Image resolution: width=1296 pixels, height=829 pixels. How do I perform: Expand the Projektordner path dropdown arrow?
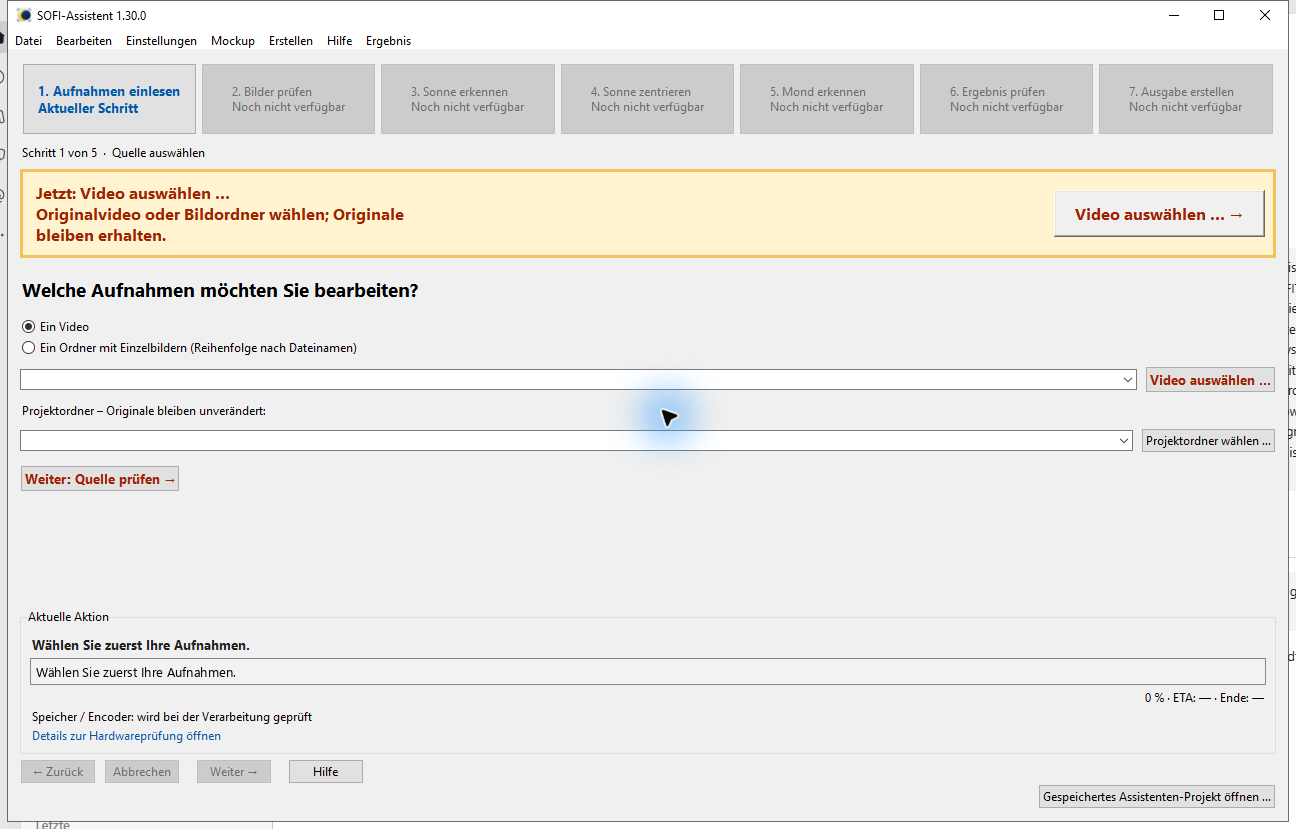coord(1124,440)
